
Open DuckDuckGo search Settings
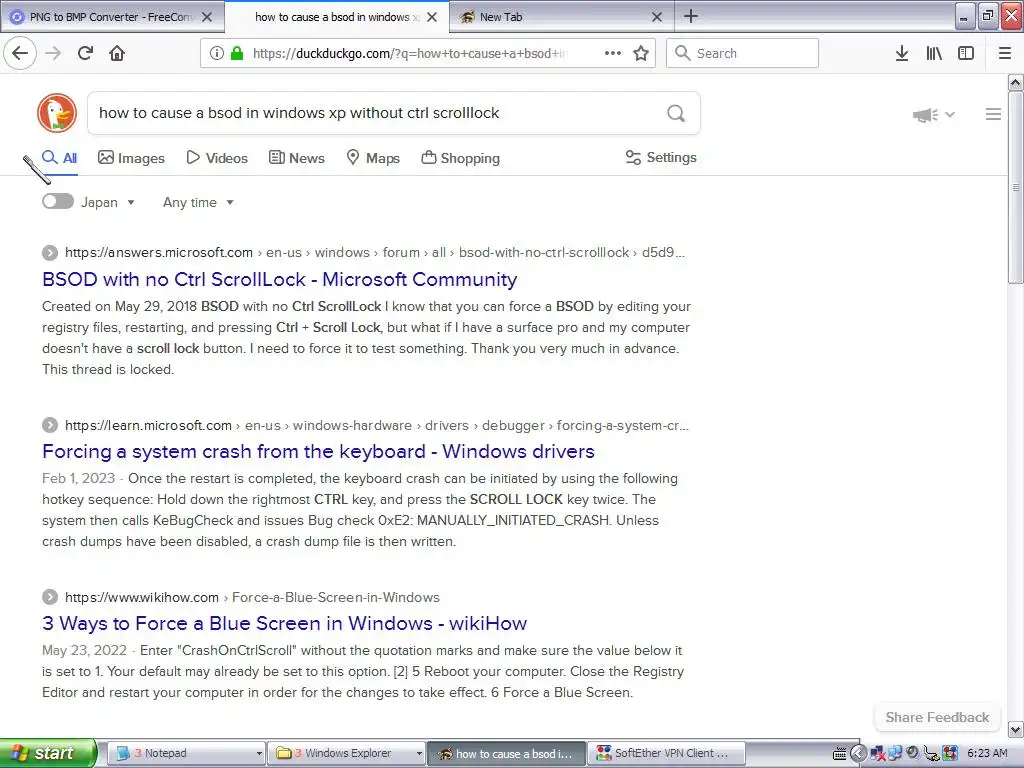tap(661, 157)
